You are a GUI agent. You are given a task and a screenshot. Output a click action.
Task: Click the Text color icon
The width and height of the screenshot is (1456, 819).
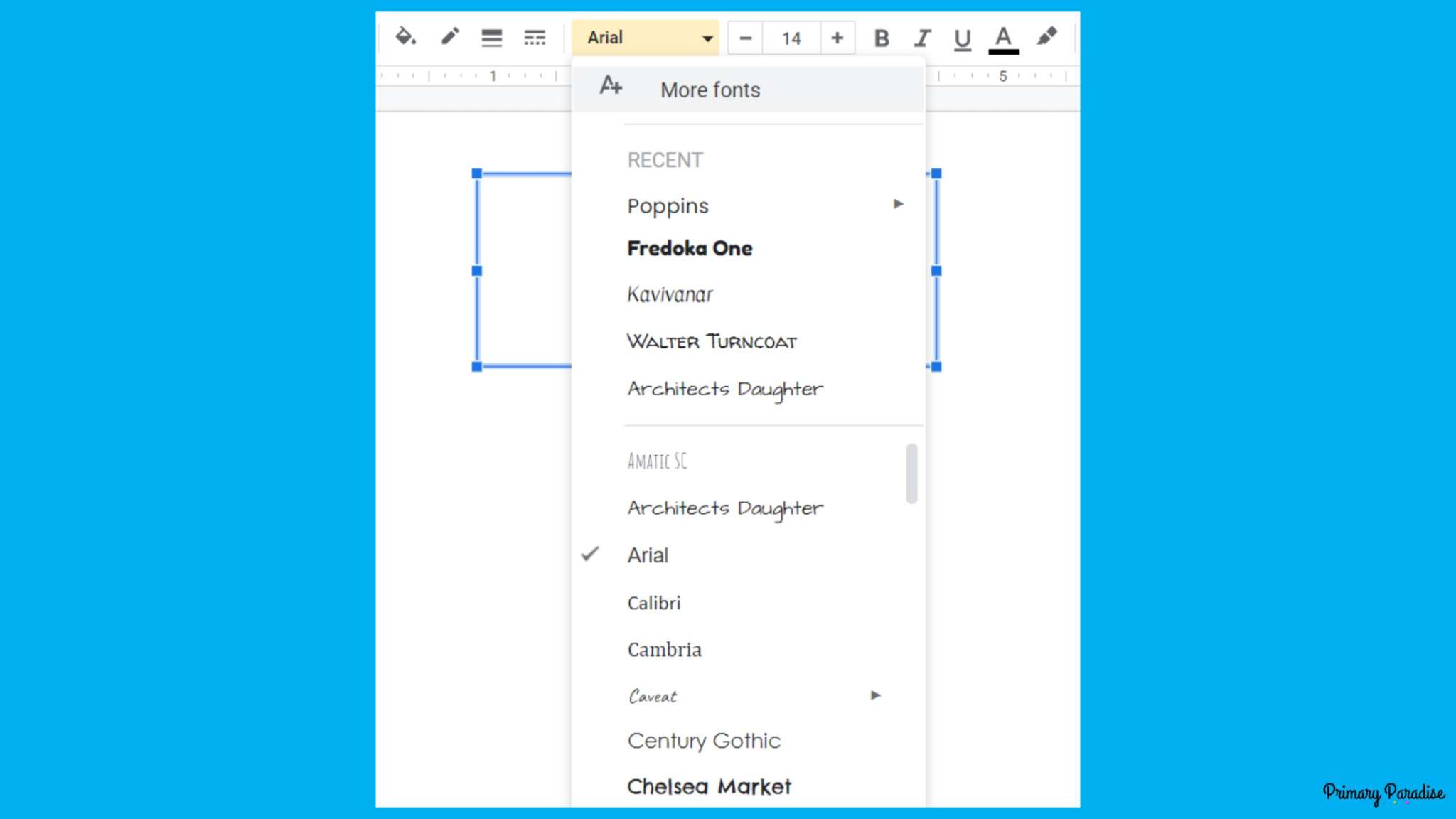[1003, 38]
